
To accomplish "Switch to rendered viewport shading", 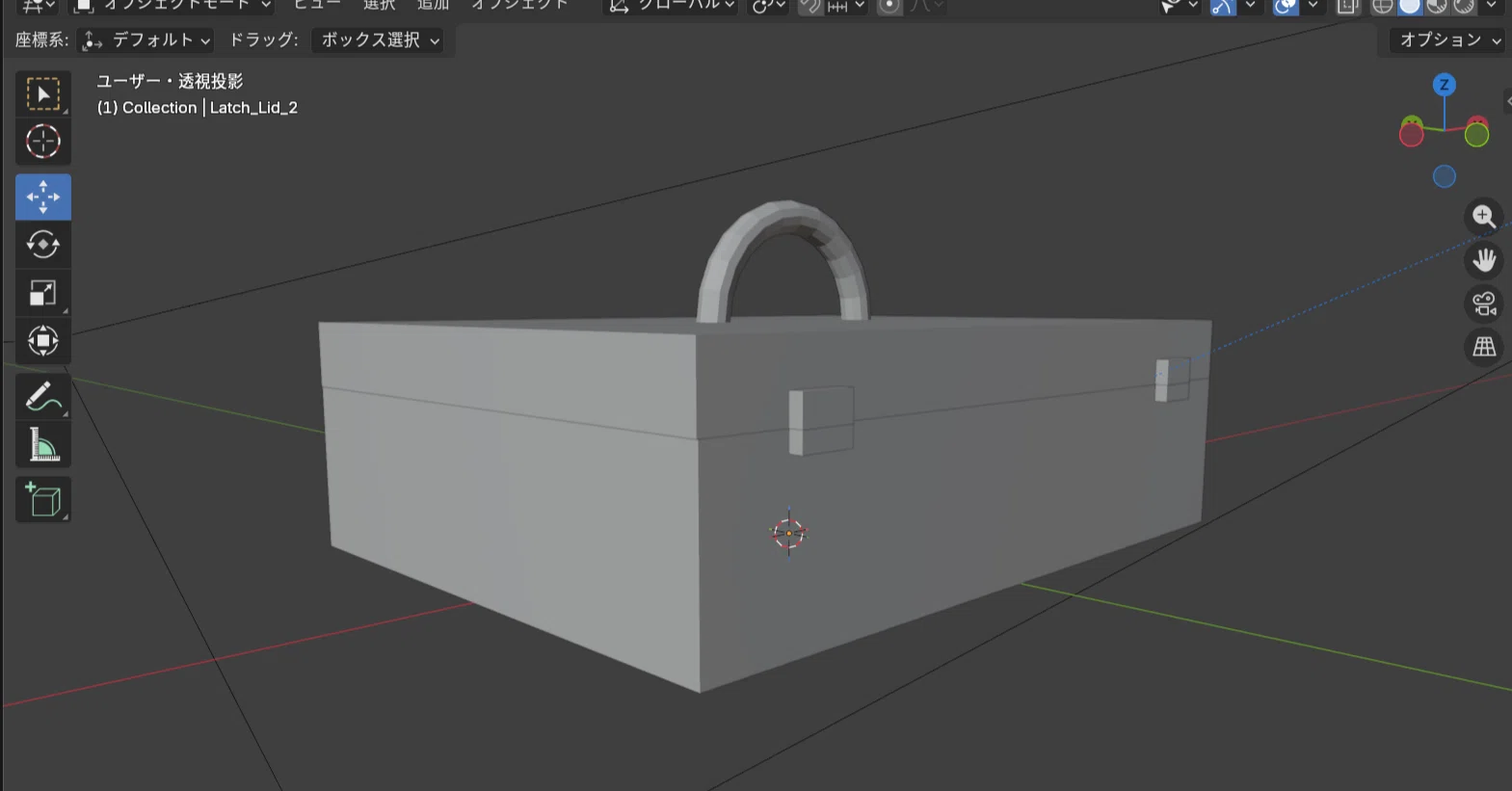I will 1464,6.
